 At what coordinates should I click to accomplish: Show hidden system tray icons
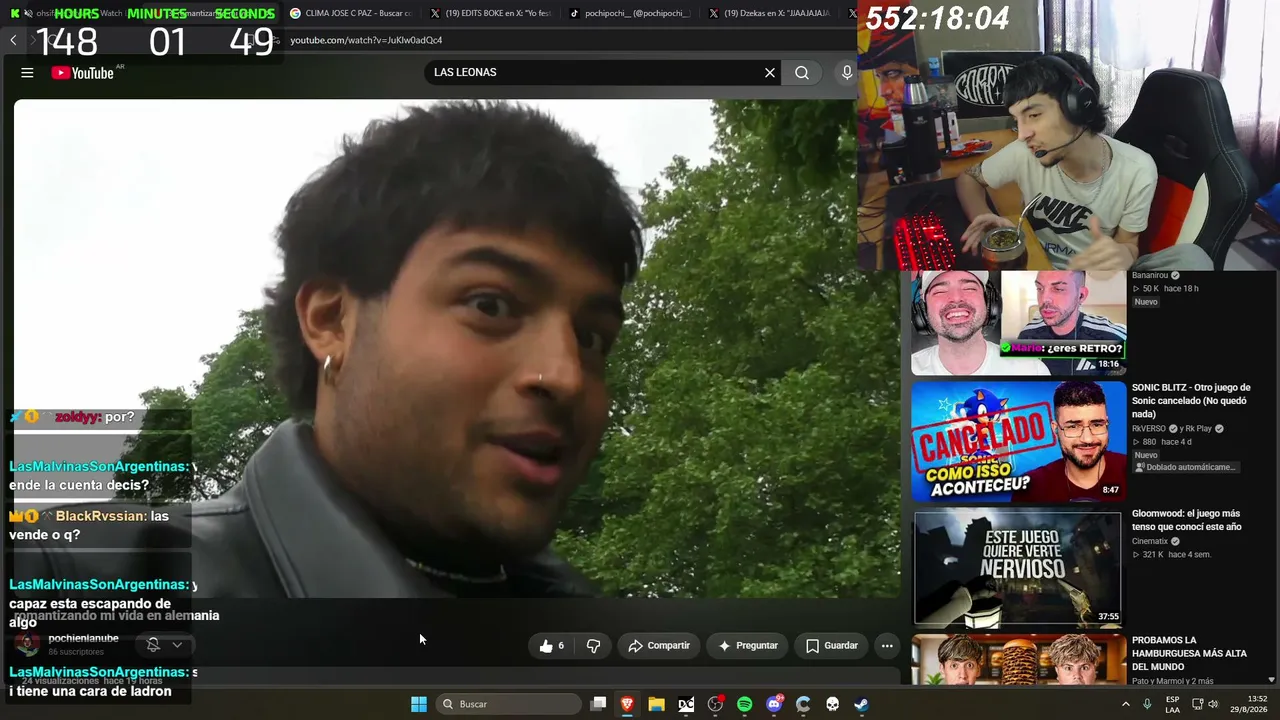(x=1126, y=704)
